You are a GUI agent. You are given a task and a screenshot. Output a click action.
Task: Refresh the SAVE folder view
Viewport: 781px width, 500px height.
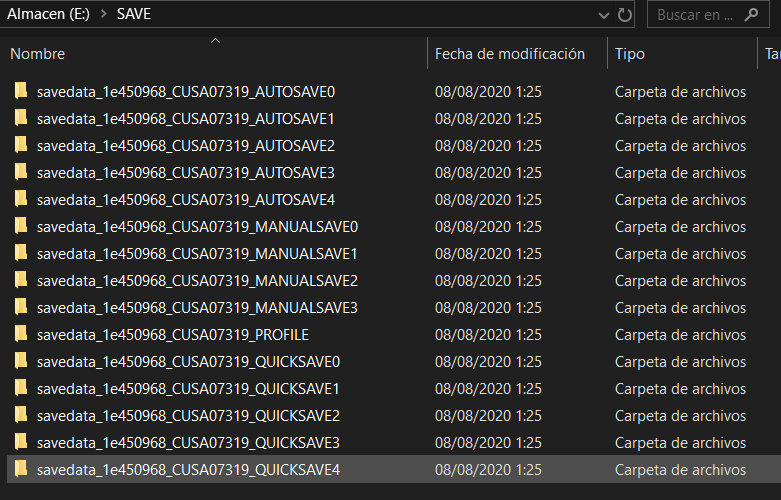coord(625,15)
